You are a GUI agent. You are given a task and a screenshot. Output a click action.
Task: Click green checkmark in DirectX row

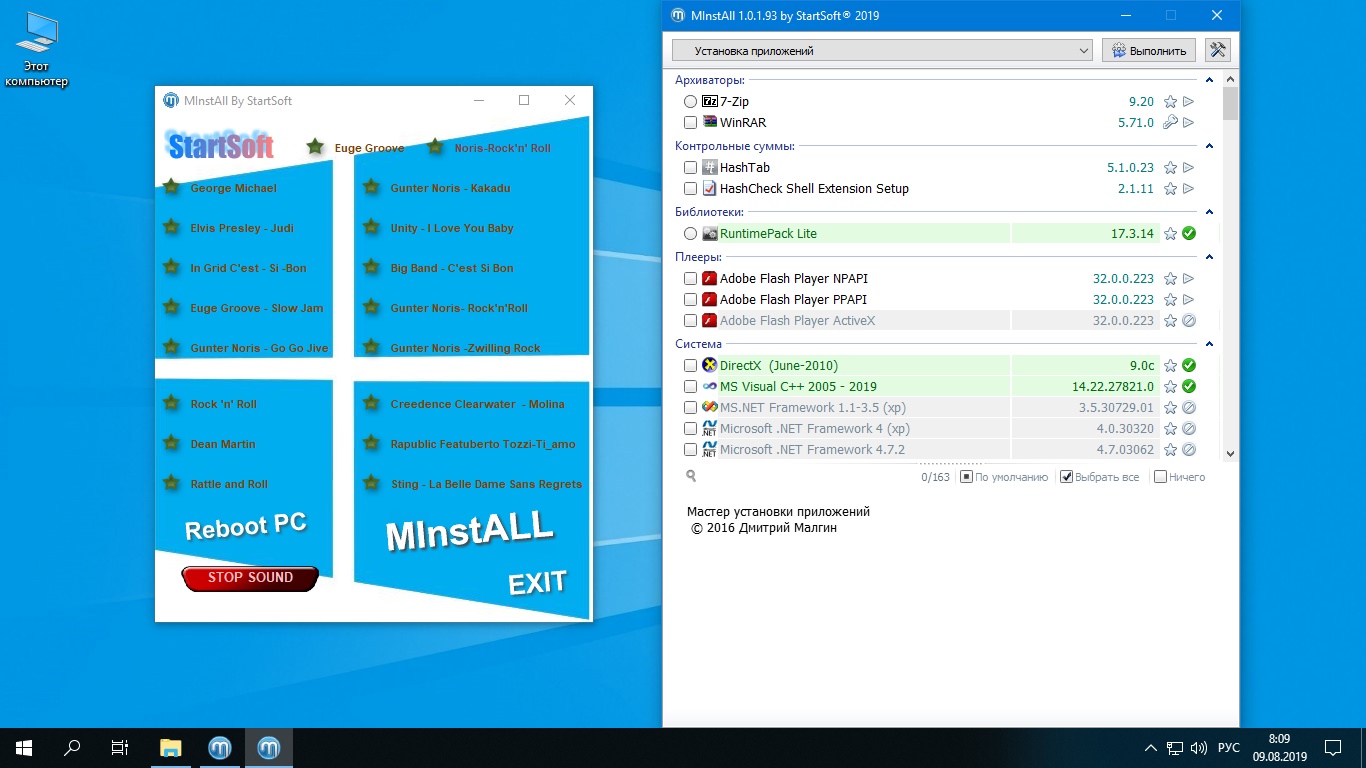click(1189, 366)
